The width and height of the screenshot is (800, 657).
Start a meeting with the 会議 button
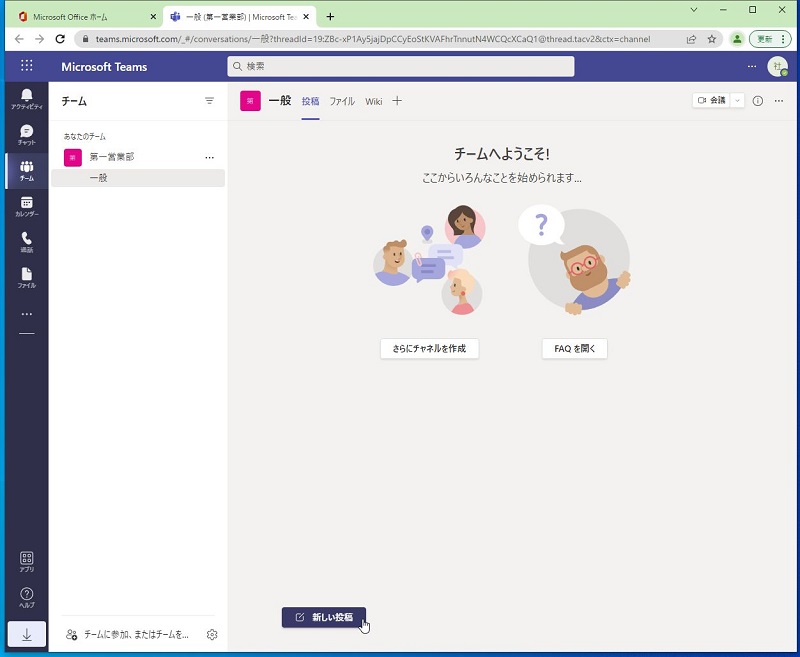click(711, 100)
